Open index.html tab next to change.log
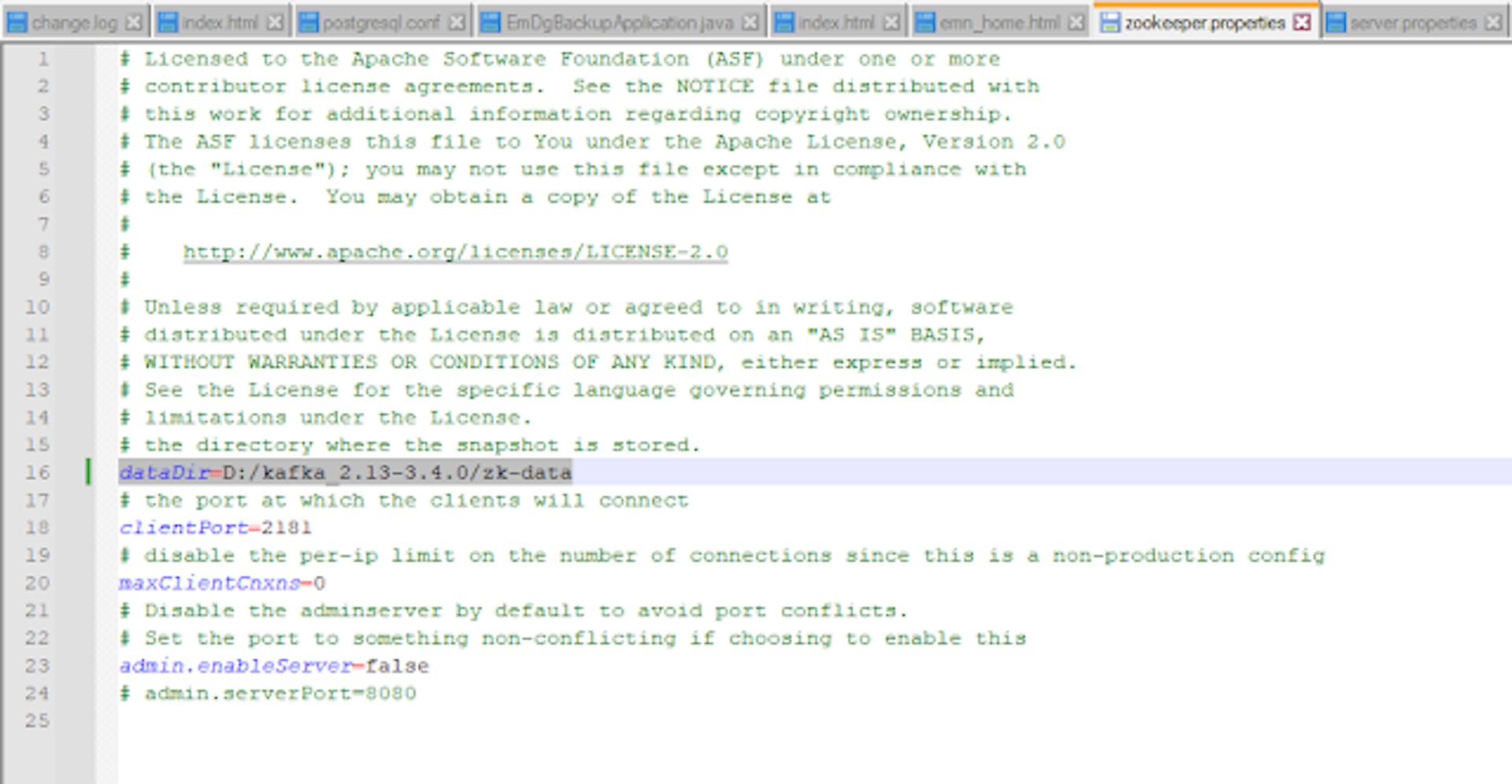The image size is (1512, 784). tap(219, 23)
